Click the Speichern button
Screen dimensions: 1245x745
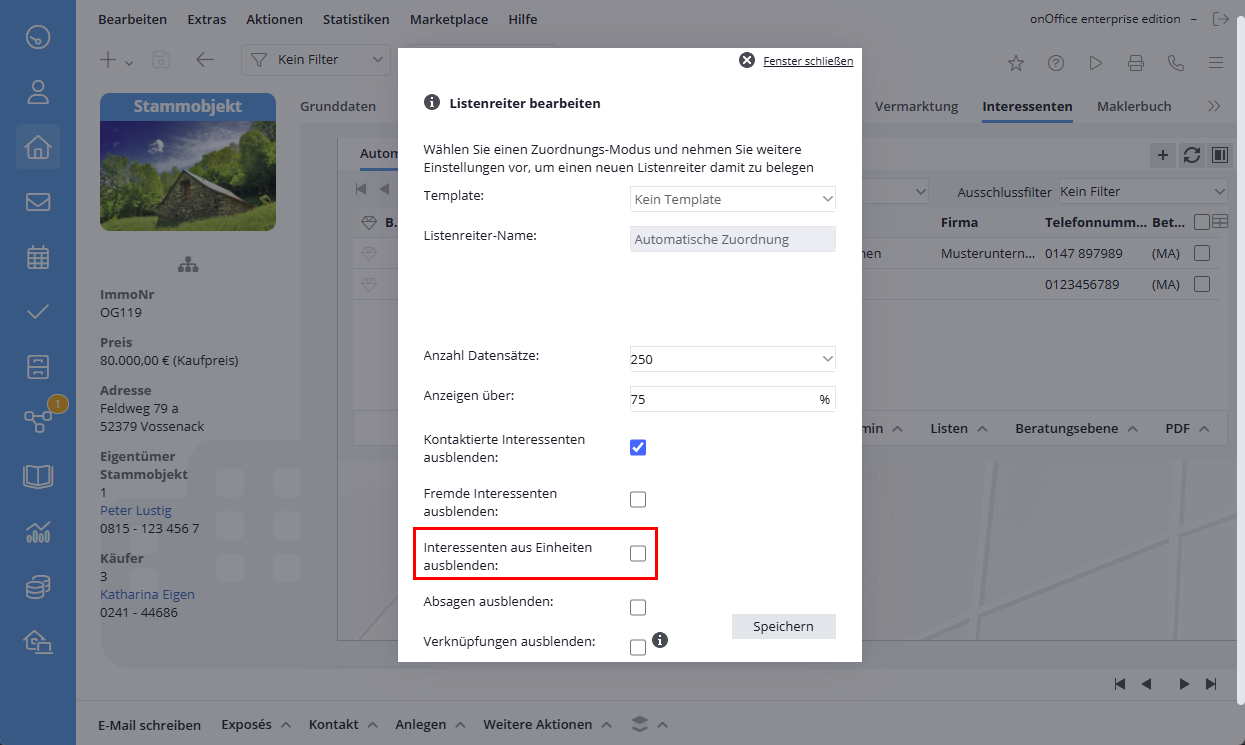pyautogui.click(x=783, y=626)
